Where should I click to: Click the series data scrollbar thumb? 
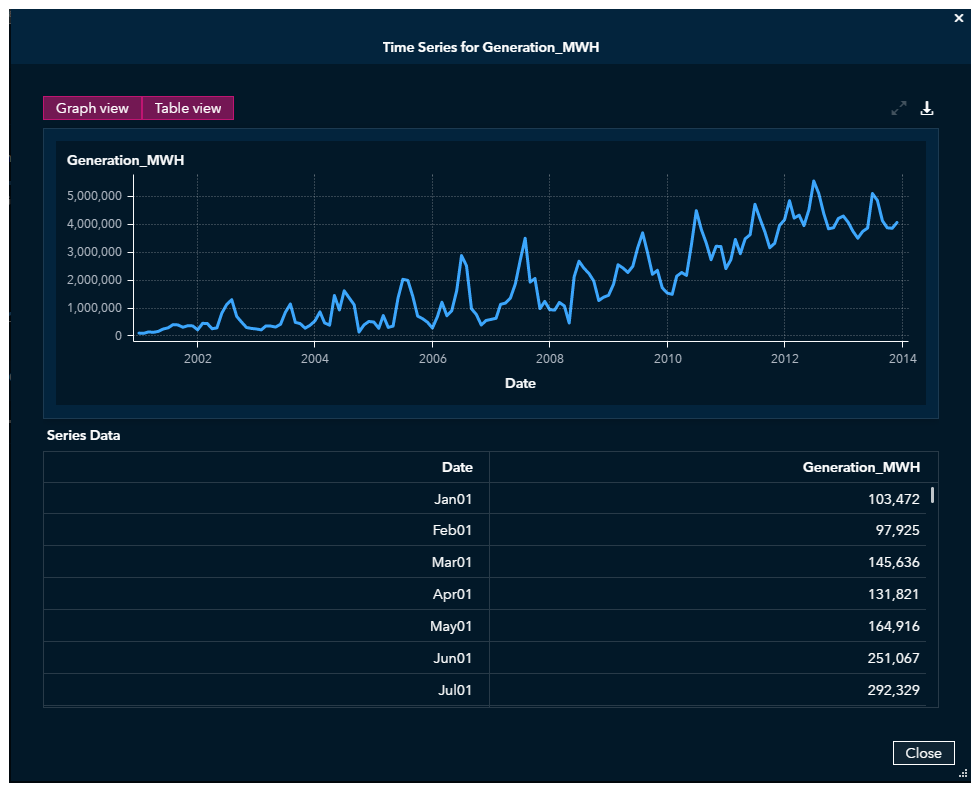(x=933, y=494)
